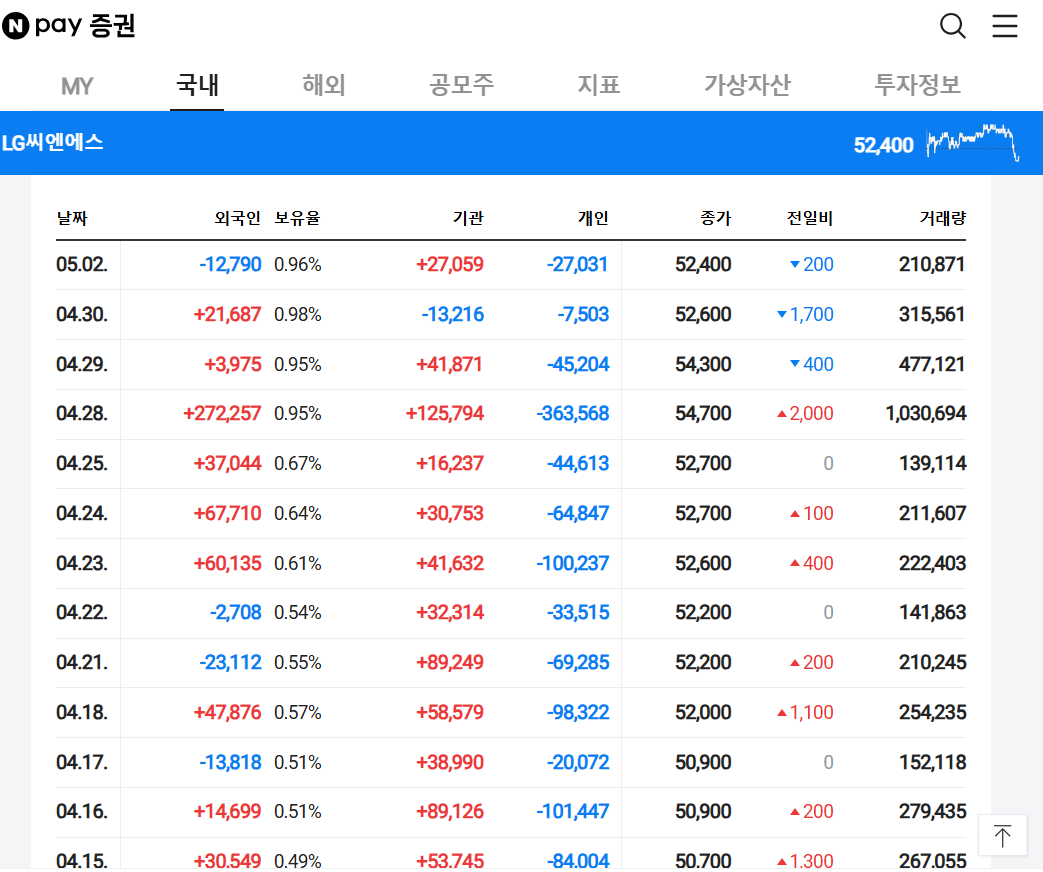
Task: Click individual value -363,568
Action: click(573, 414)
